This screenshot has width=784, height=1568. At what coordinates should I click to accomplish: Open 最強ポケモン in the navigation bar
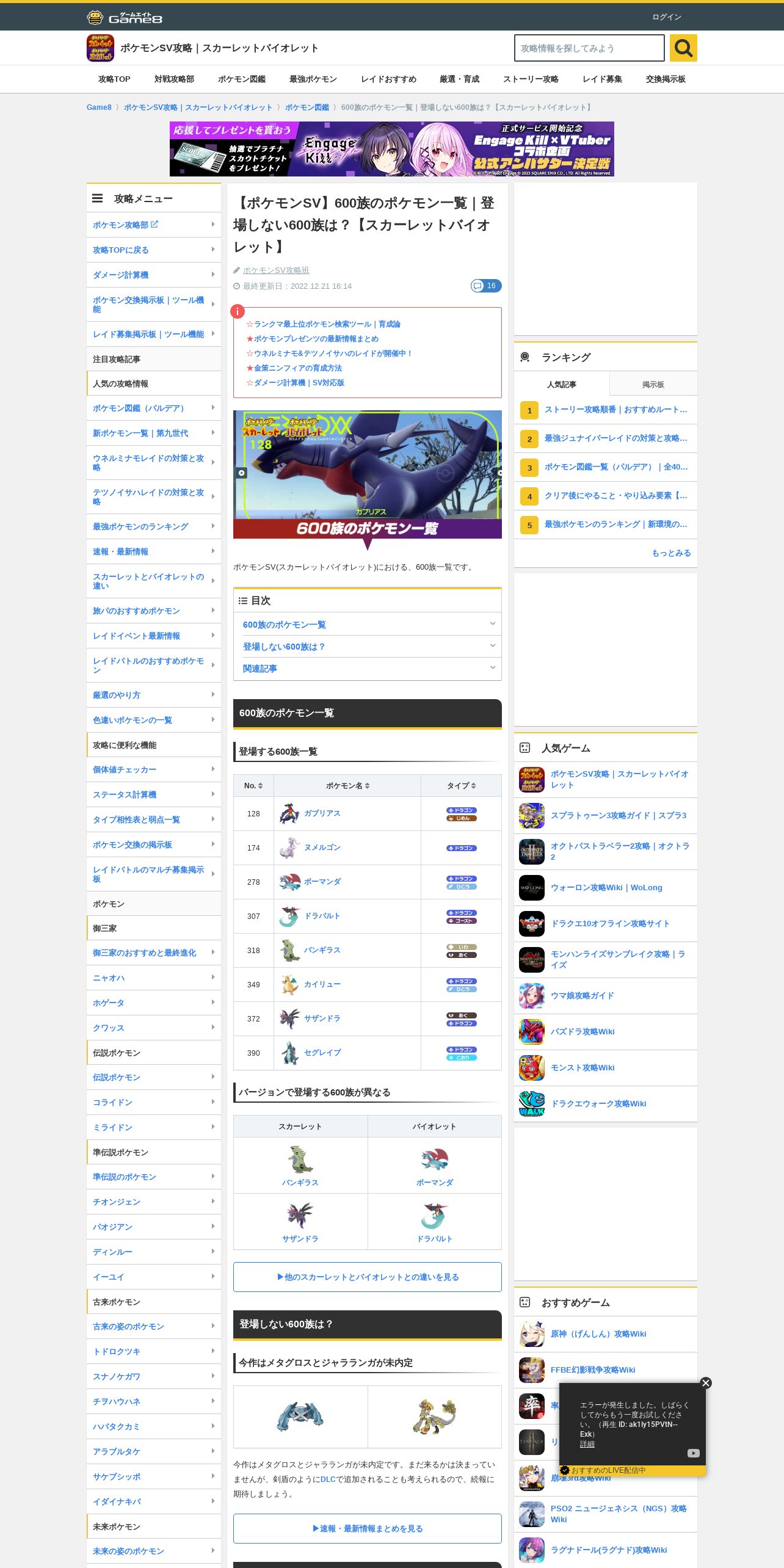pos(313,79)
